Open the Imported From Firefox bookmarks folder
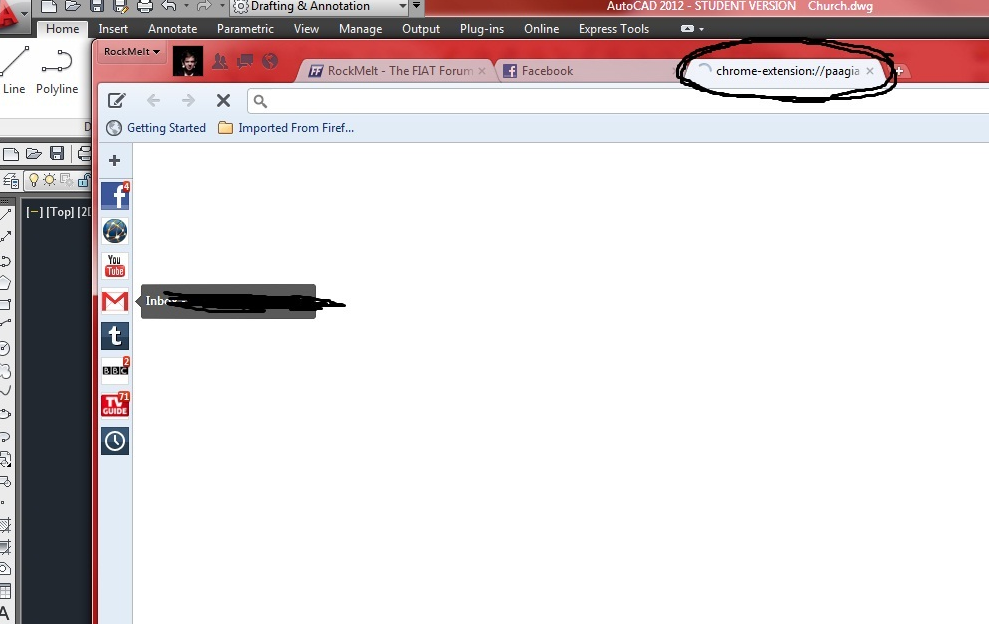989x624 pixels. tap(295, 128)
